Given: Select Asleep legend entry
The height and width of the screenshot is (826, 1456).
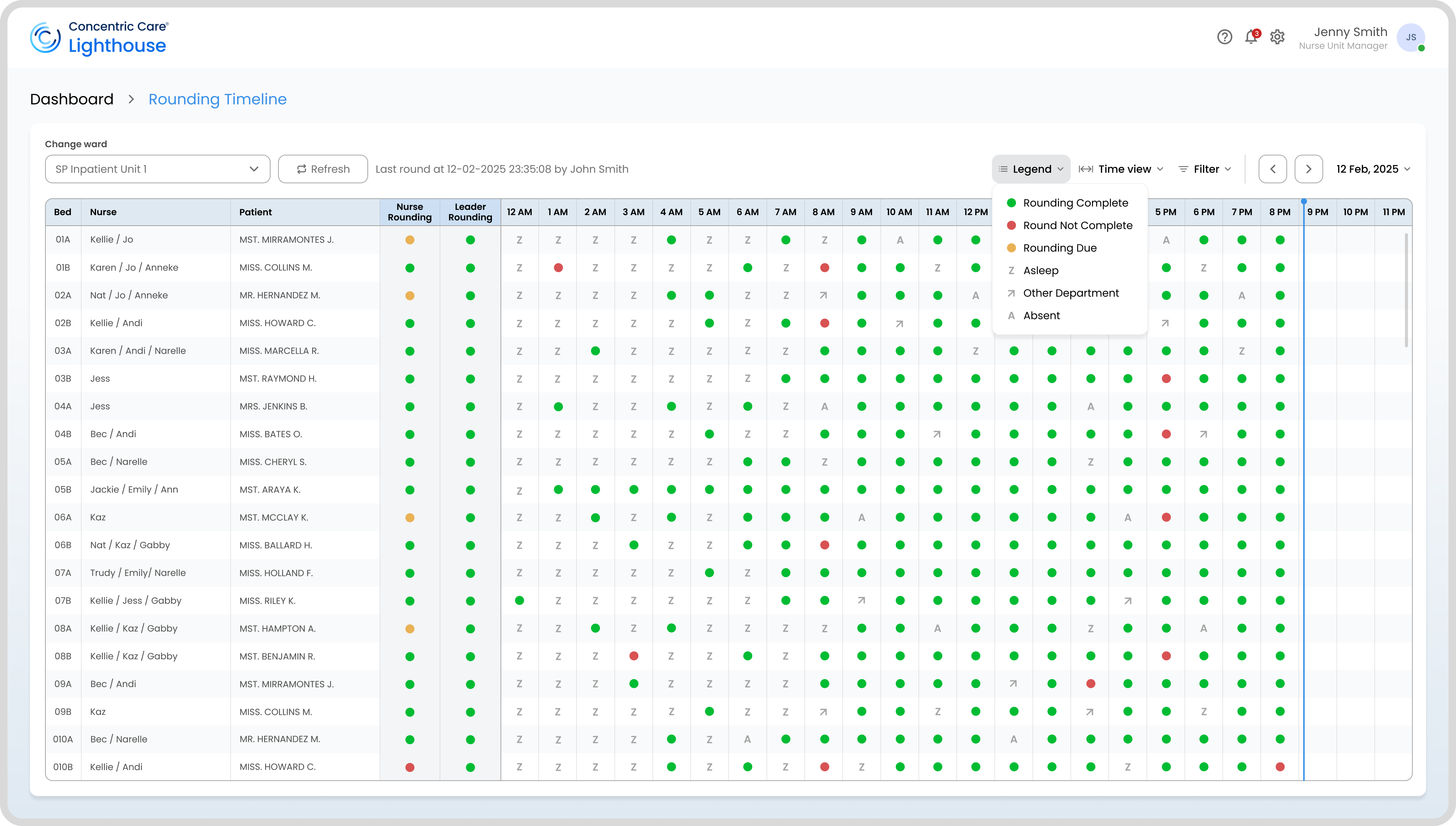Looking at the screenshot, I should (x=1033, y=271).
